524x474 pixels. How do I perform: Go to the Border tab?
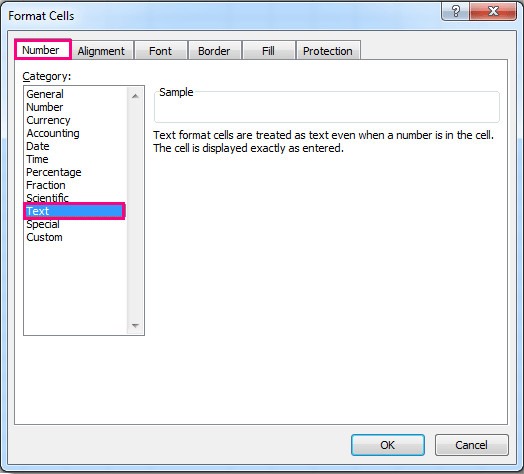(214, 51)
